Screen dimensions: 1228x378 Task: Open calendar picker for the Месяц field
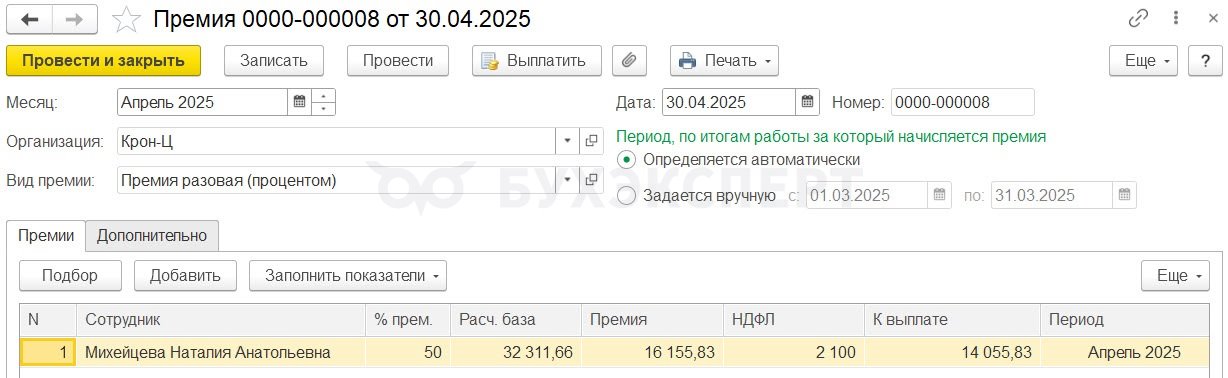(x=299, y=102)
